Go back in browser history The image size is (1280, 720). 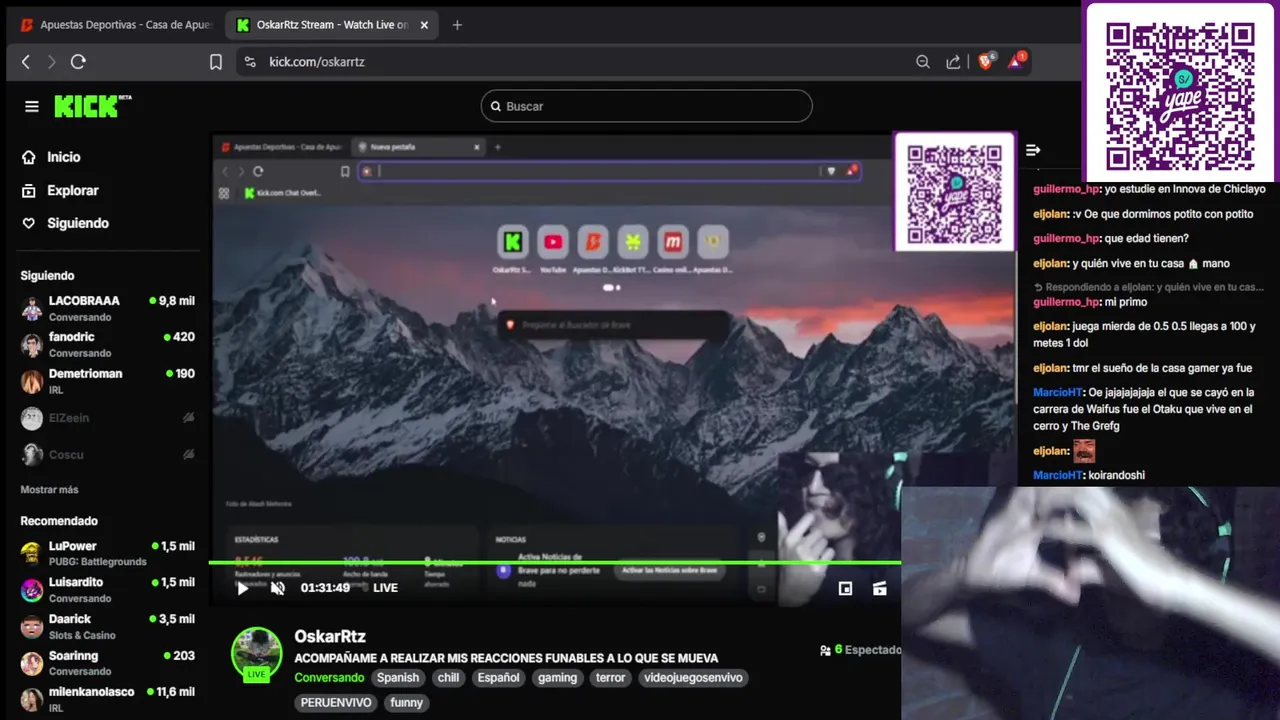(x=26, y=62)
